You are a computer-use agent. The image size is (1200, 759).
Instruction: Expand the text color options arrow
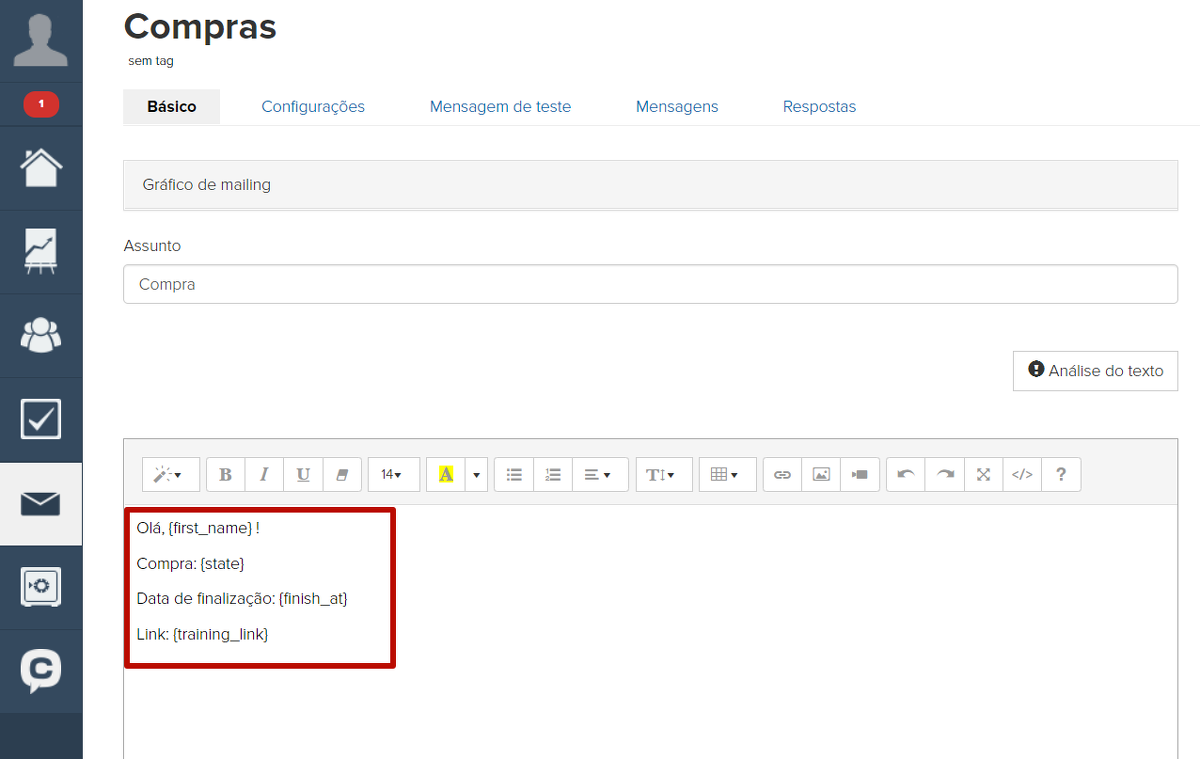(477, 475)
